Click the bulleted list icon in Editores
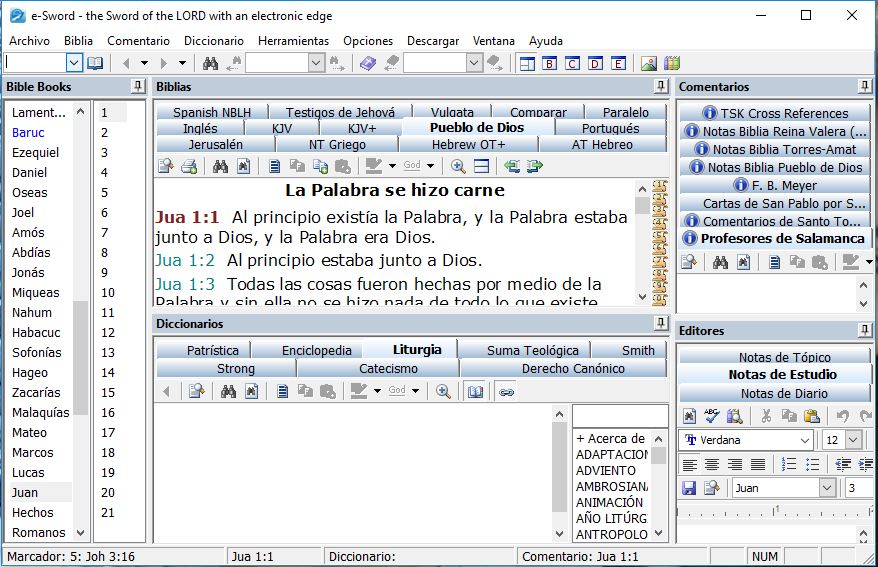Image resolution: width=878 pixels, height=567 pixels. tap(812, 464)
